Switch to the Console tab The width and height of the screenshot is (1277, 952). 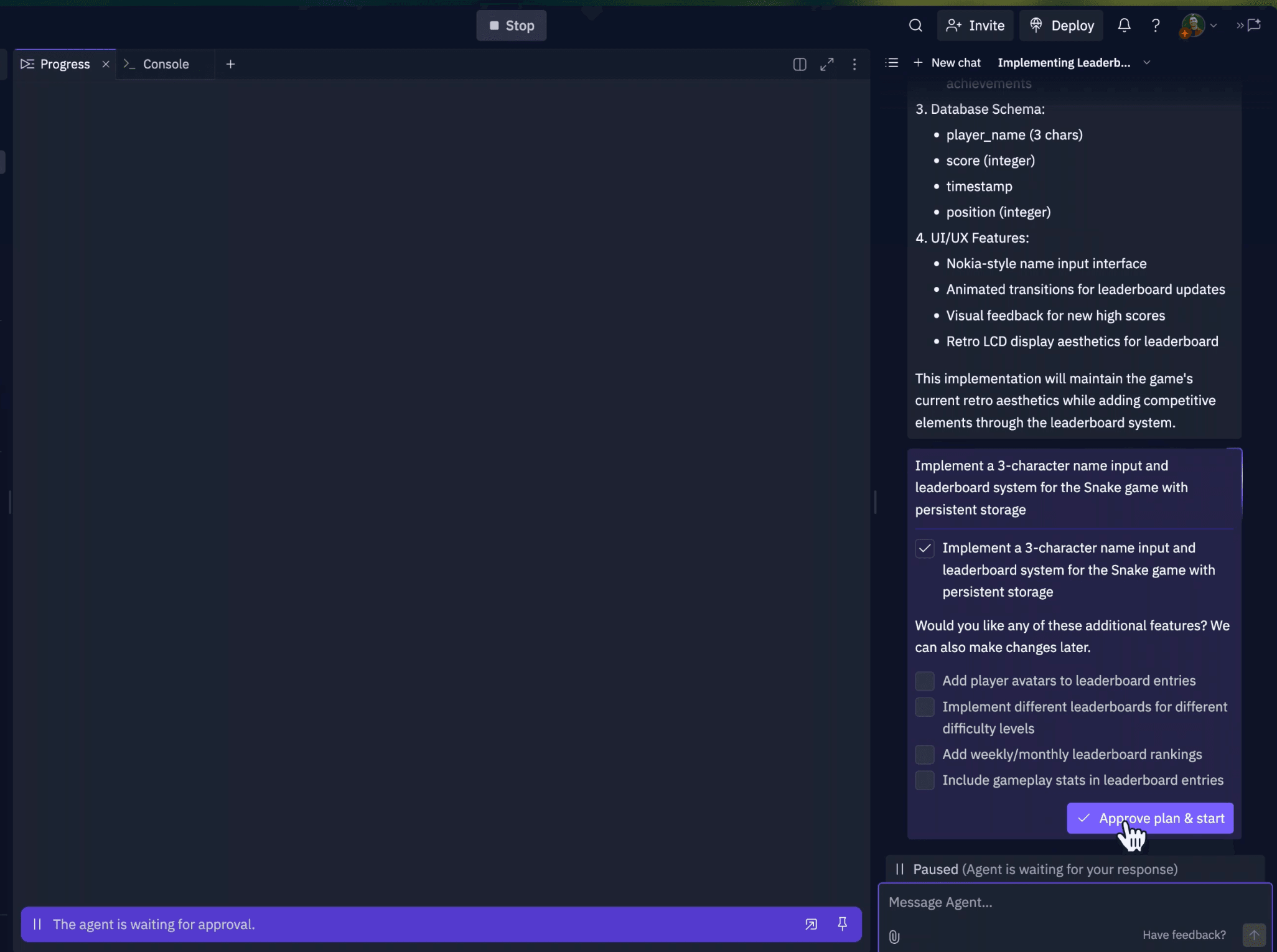pyautogui.click(x=165, y=64)
